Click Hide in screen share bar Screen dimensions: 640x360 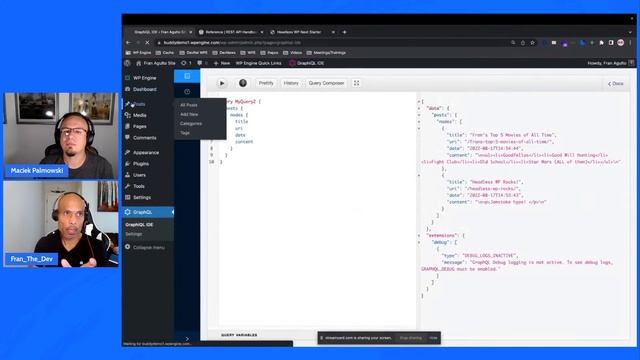[433, 338]
